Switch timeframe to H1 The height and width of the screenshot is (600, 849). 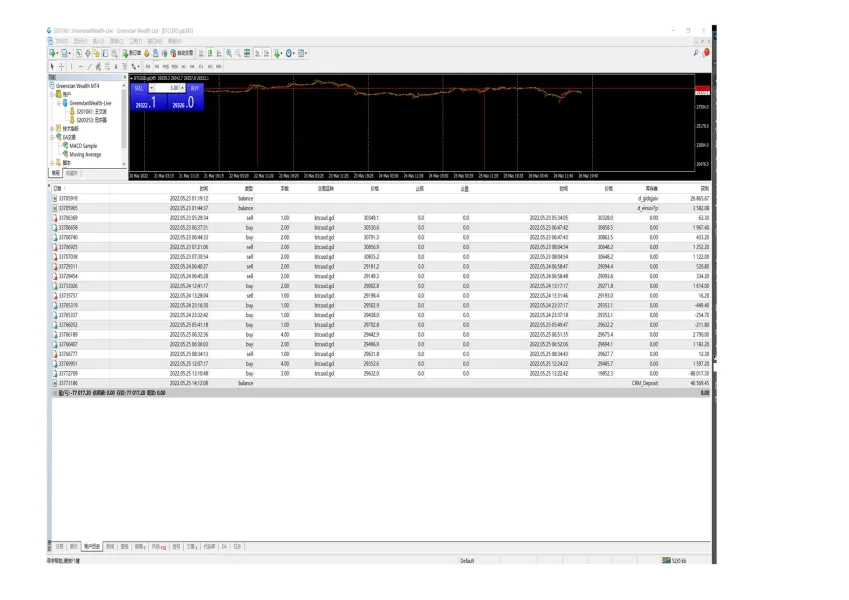(x=184, y=66)
